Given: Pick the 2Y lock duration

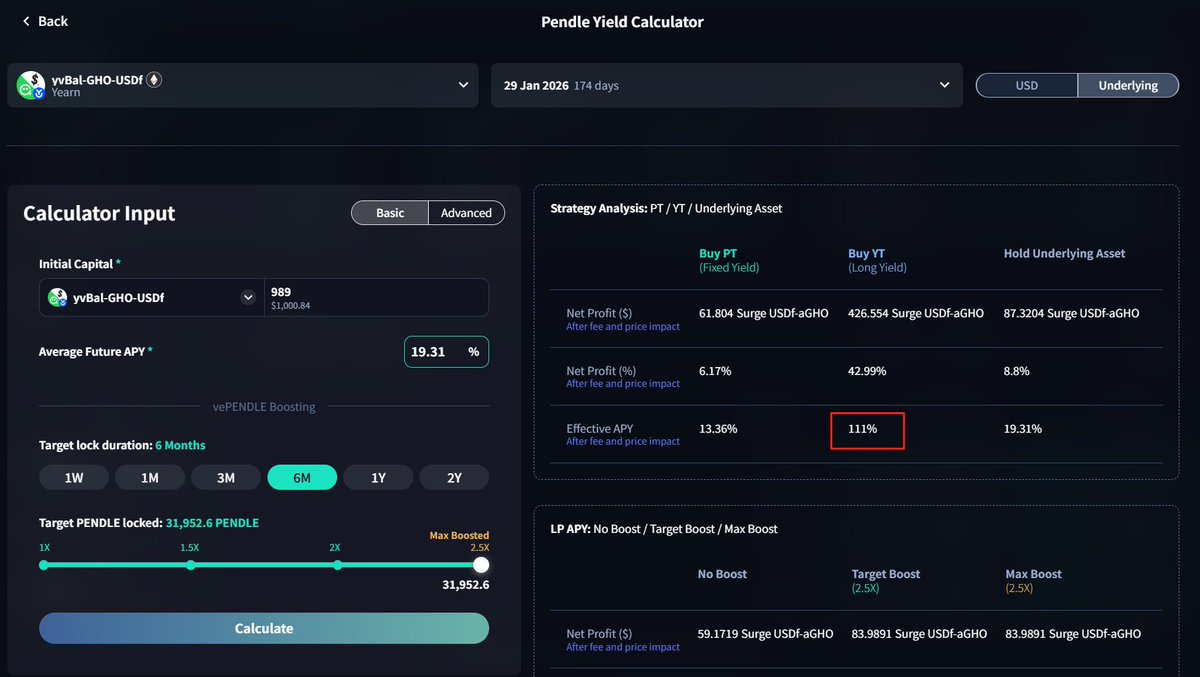Looking at the screenshot, I should (454, 478).
